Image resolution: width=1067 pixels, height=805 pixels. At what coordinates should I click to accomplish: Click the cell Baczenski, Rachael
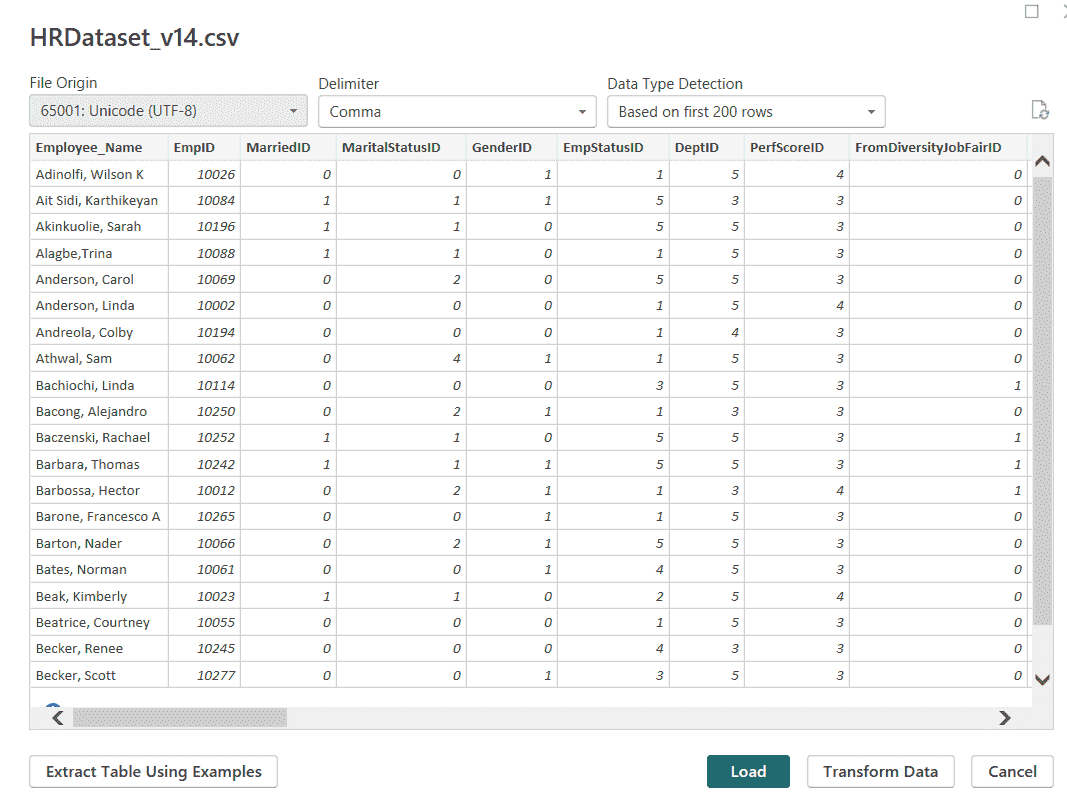pyautogui.click(x=99, y=438)
